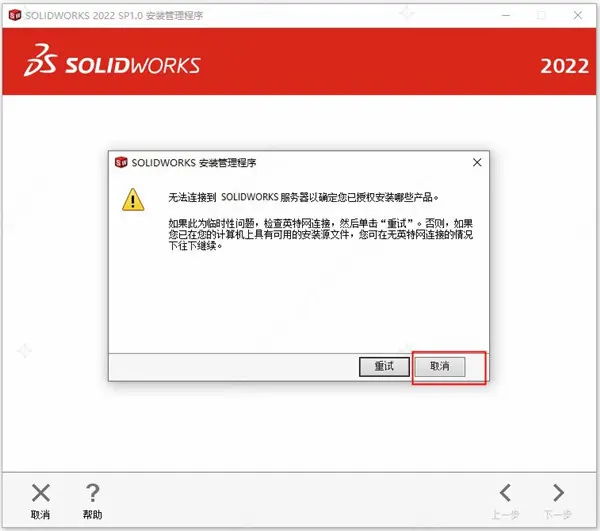The image size is (600, 531).
Task: Go to 上一步 with the left chevron
Action: (x=505, y=493)
